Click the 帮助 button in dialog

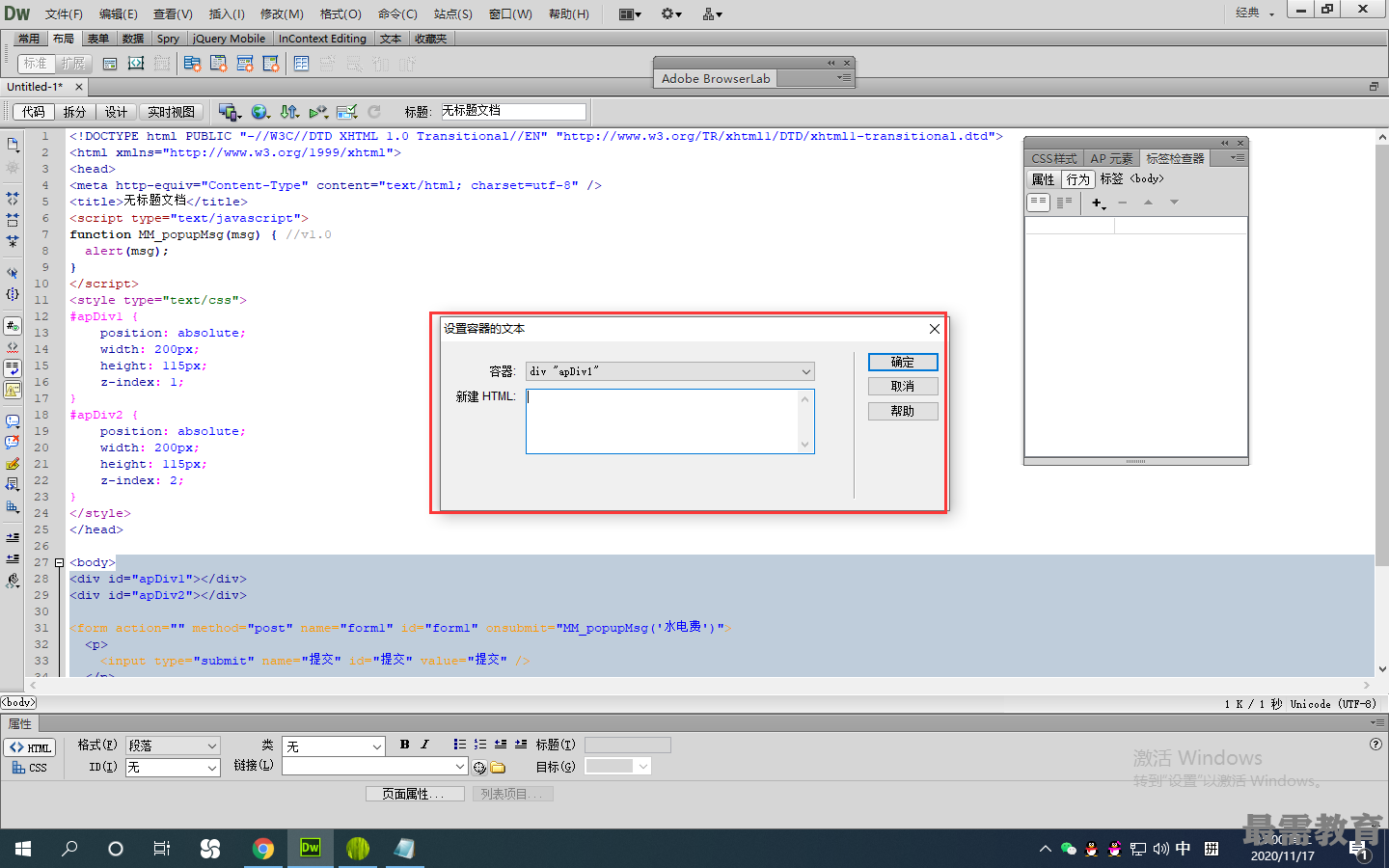[x=903, y=411]
